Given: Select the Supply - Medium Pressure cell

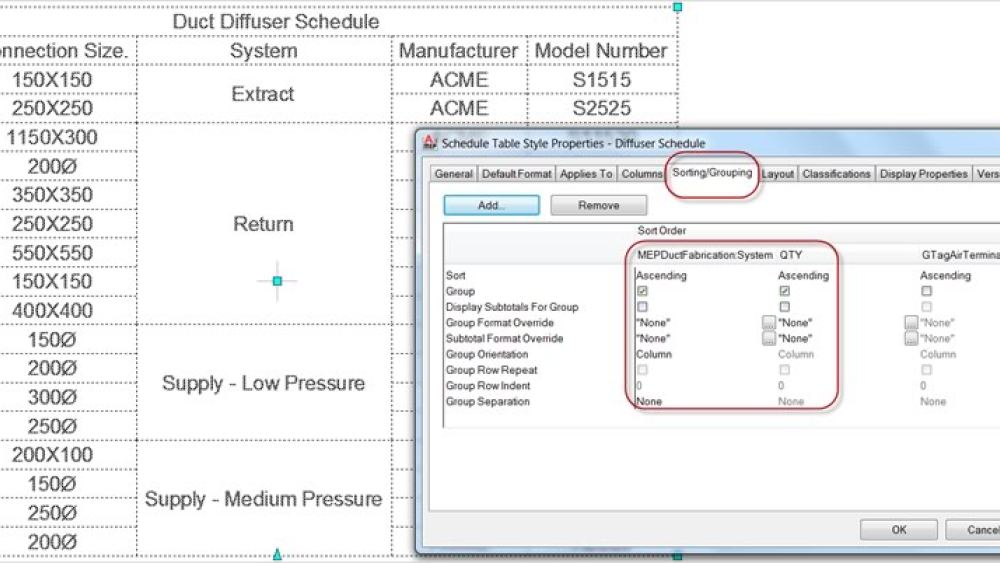Looking at the screenshot, I should (263, 498).
